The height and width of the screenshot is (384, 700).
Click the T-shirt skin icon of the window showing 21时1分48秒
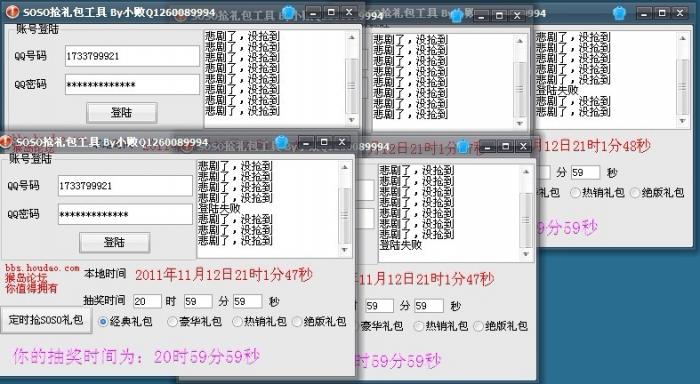point(620,13)
